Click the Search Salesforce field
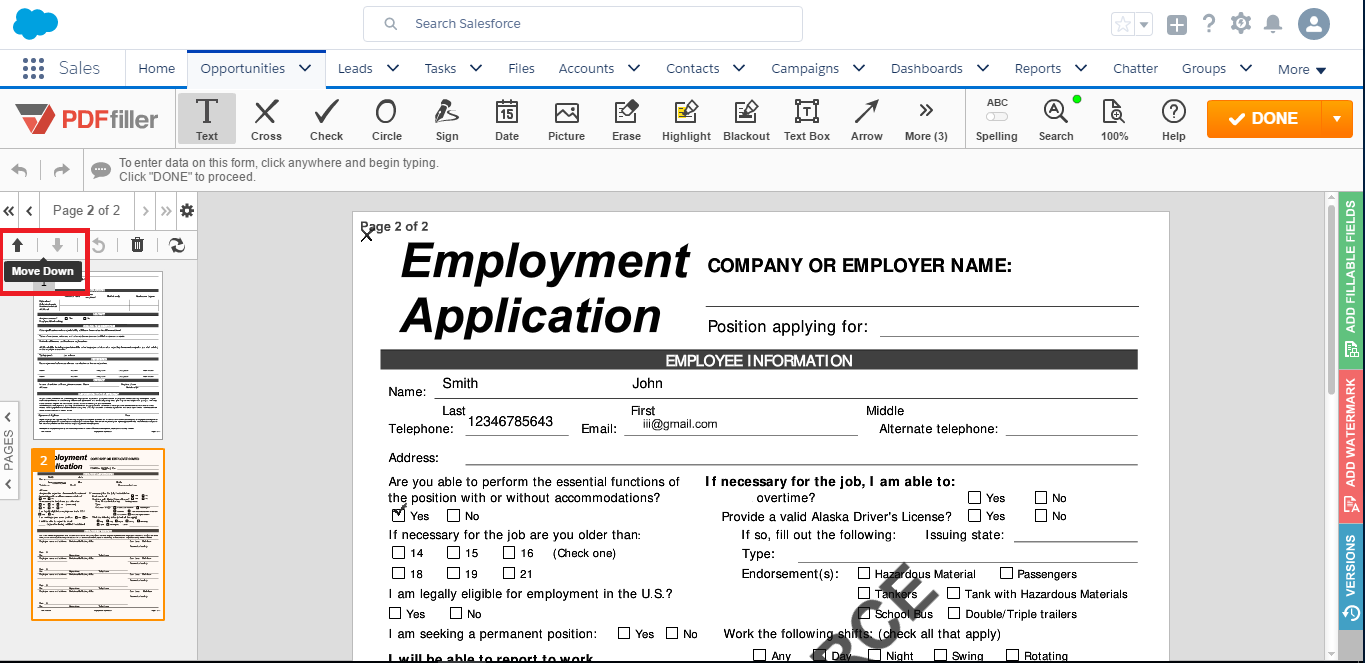This screenshot has height=663, width=1365. click(x=583, y=24)
